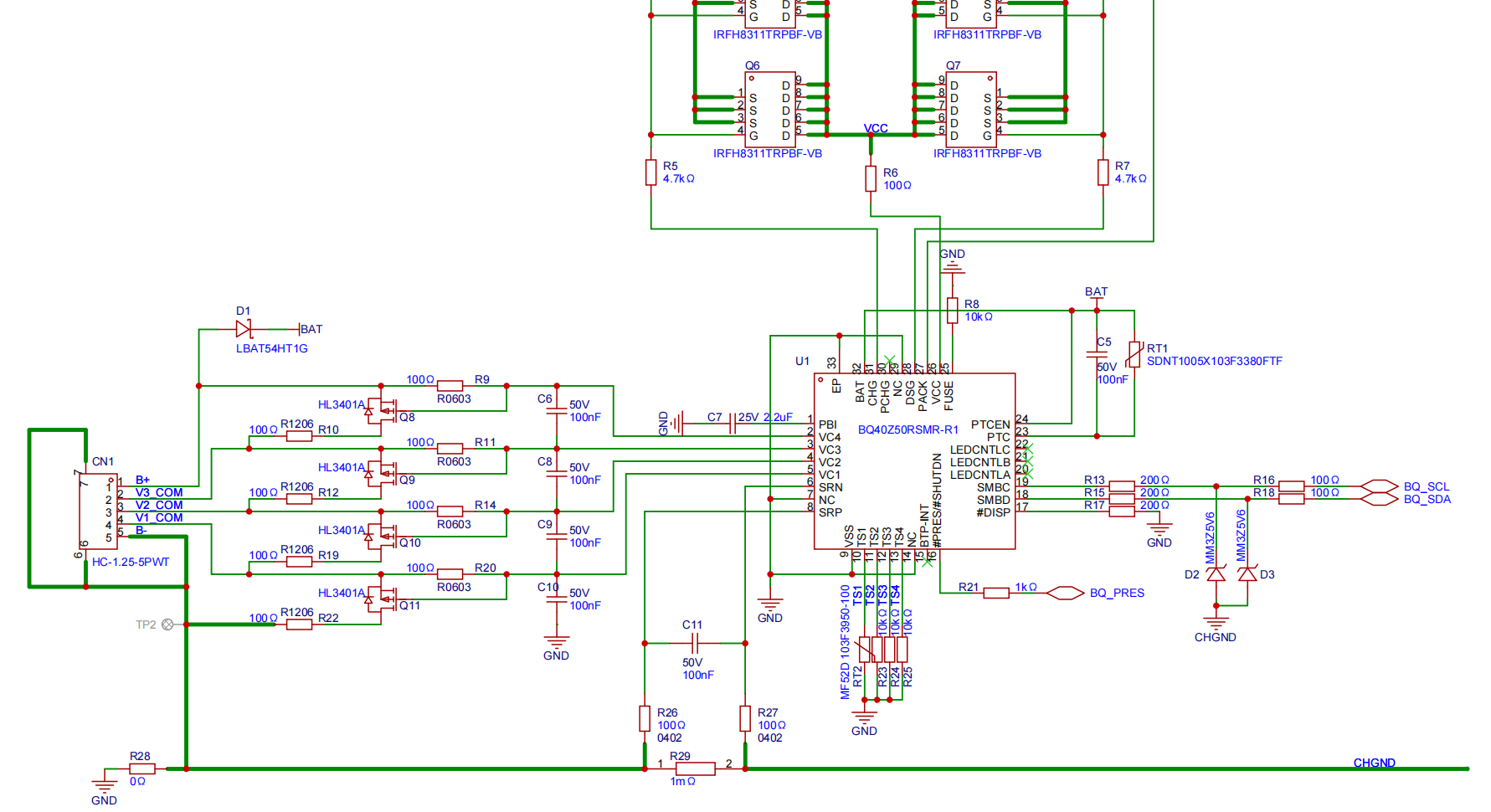The width and height of the screenshot is (1491, 812).
Task: Select the BAT label near D1
Action: 311,329
